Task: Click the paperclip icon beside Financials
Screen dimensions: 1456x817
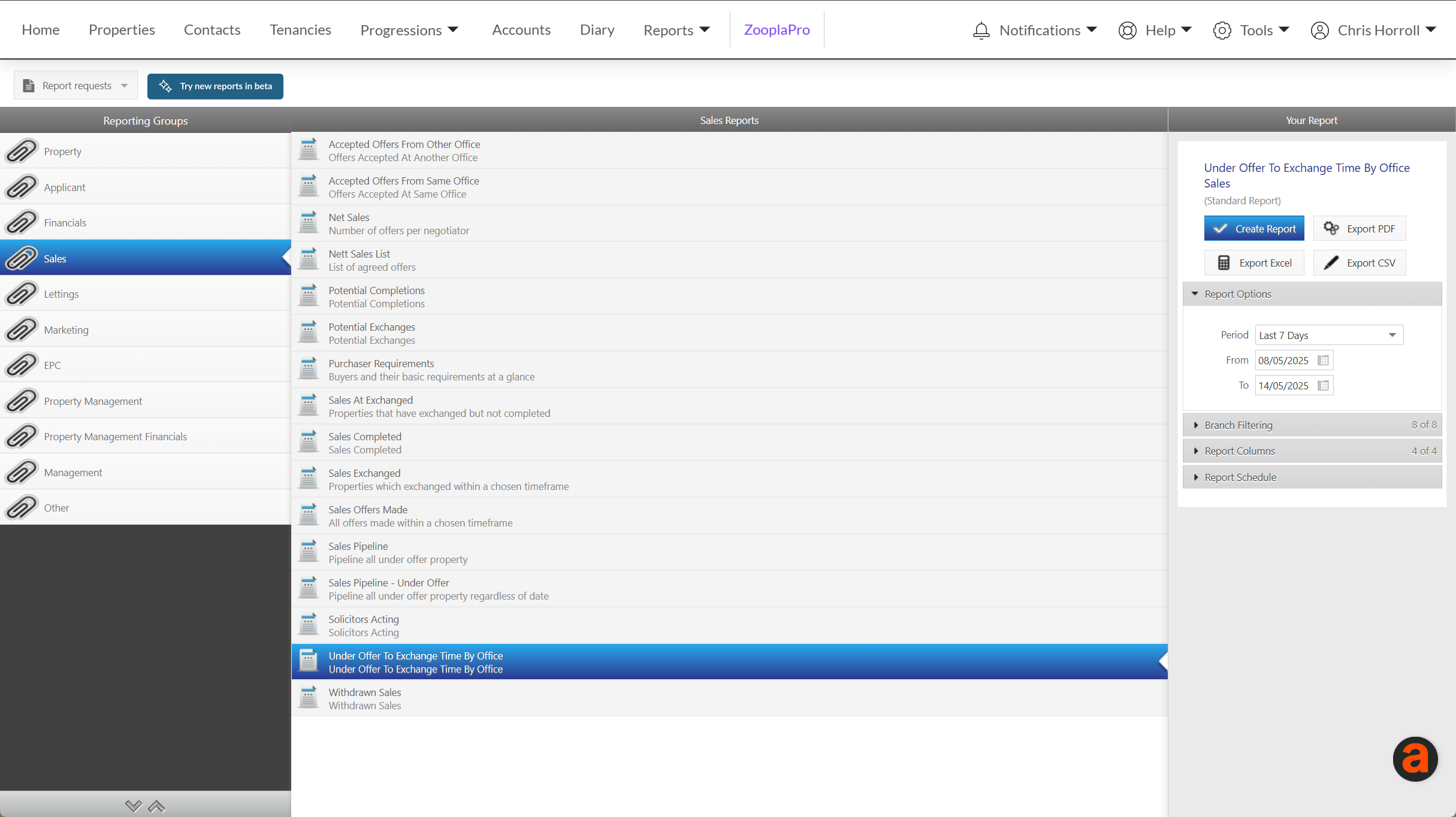Action: click(x=22, y=222)
